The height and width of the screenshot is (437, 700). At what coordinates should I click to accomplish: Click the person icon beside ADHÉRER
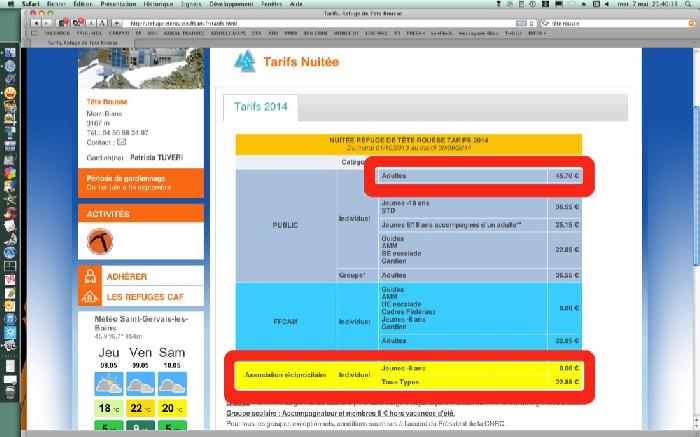click(x=90, y=276)
